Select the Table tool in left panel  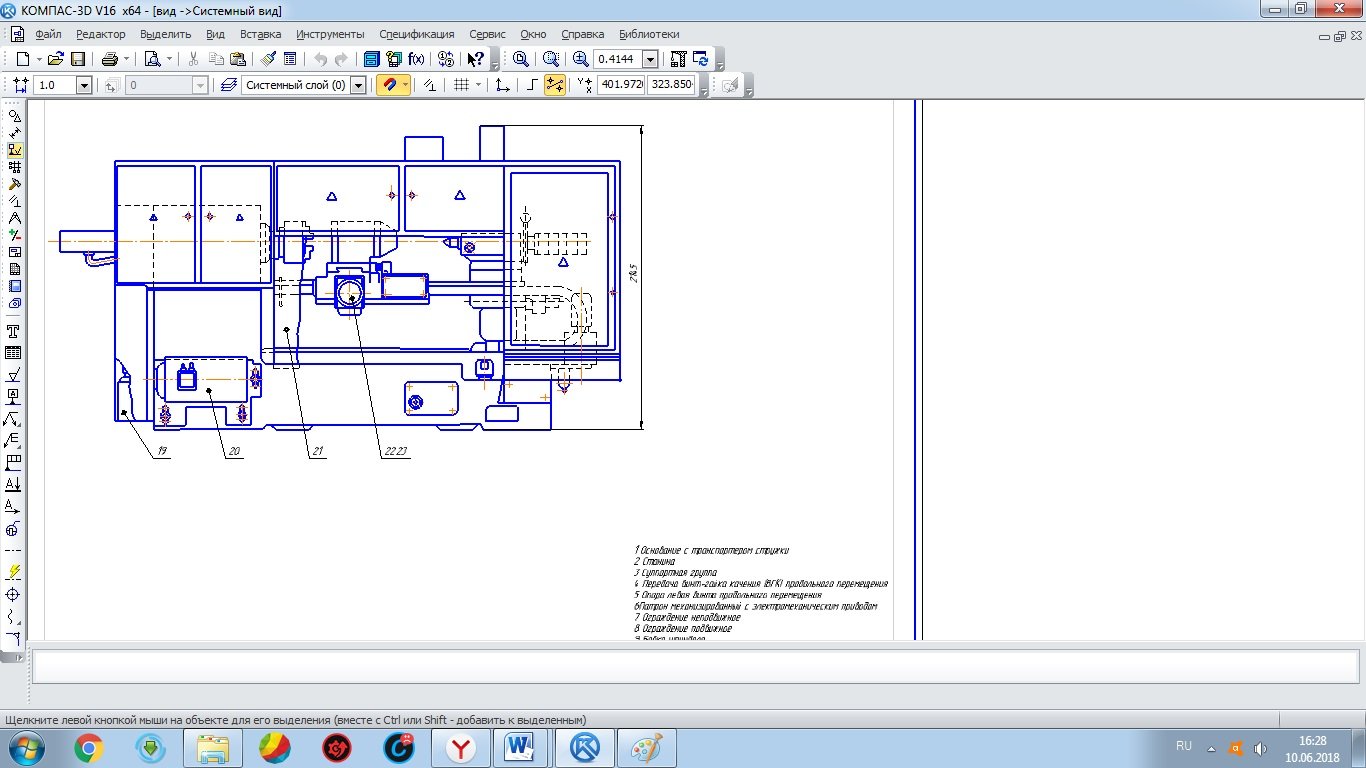point(14,353)
